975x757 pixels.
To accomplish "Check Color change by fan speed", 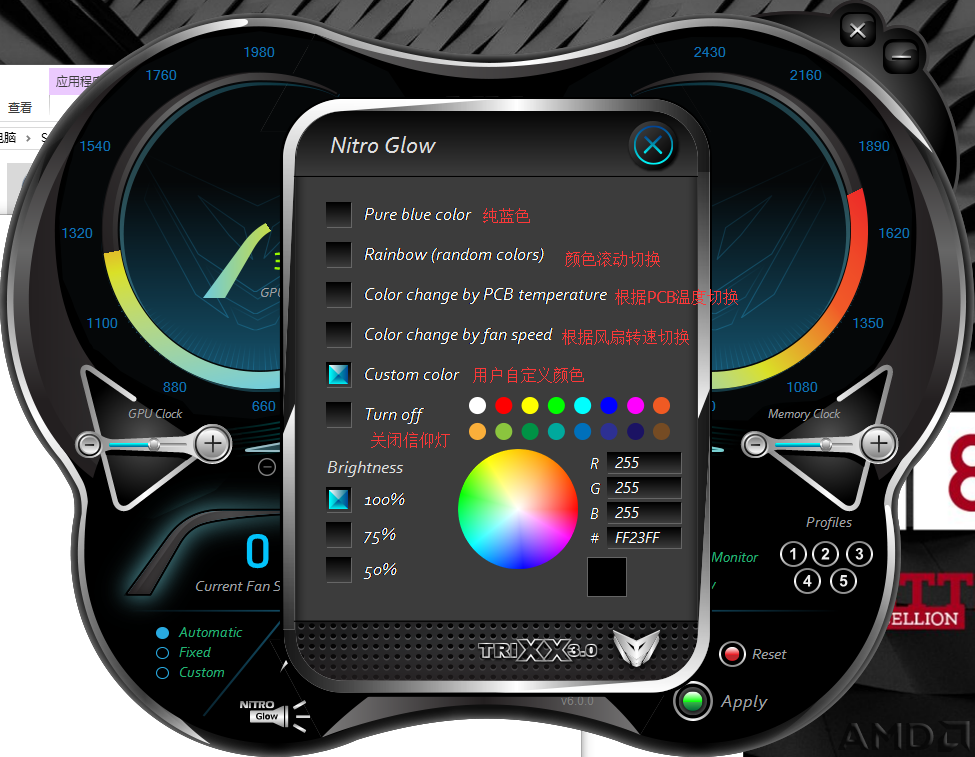I will (339, 335).
